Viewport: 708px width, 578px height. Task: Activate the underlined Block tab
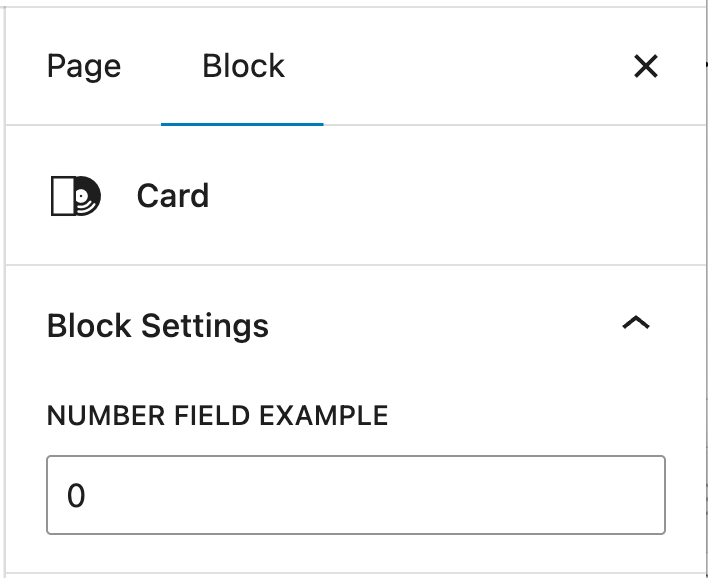(x=243, y=67)
